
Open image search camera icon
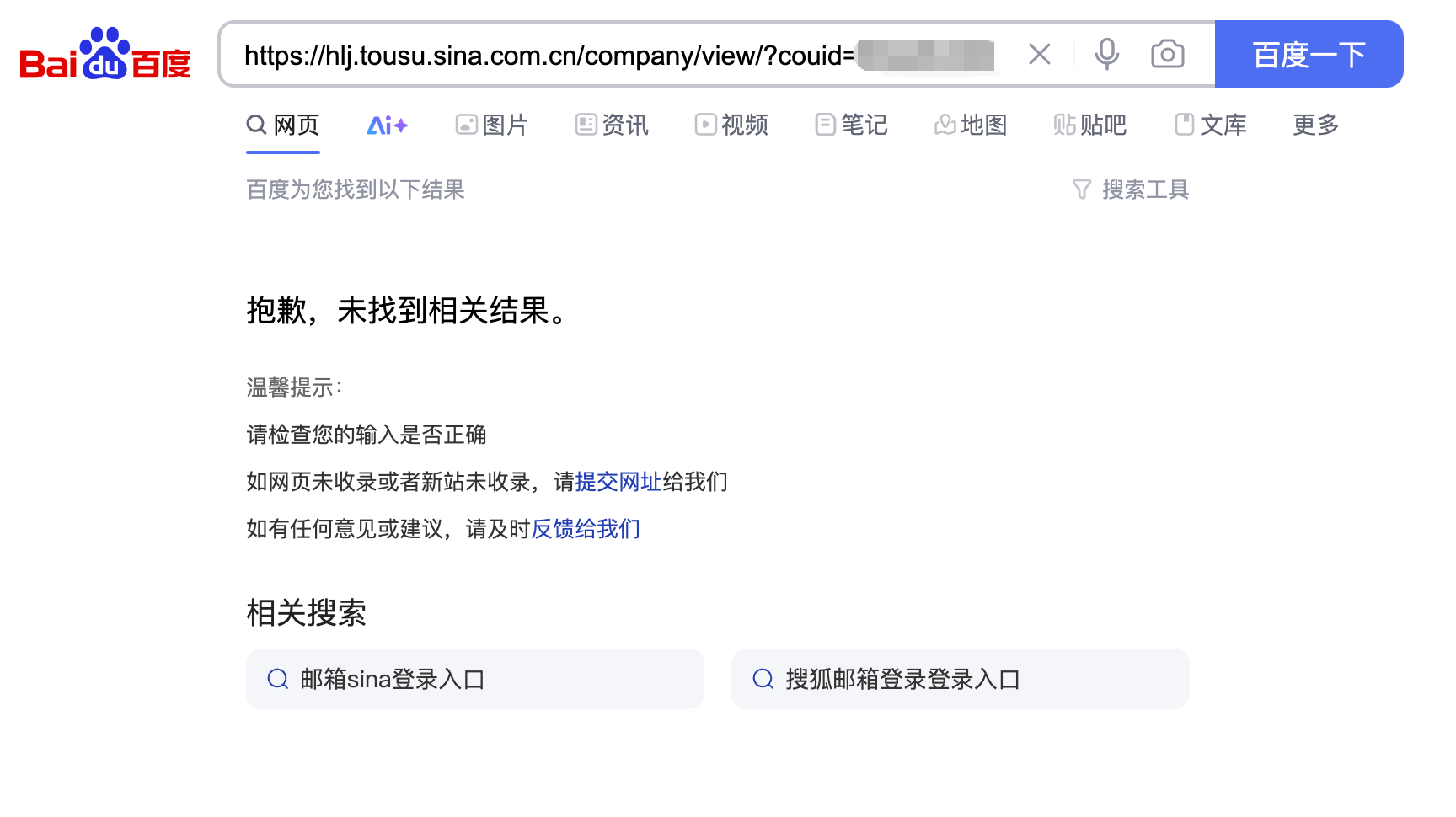tap(1167, 55)
